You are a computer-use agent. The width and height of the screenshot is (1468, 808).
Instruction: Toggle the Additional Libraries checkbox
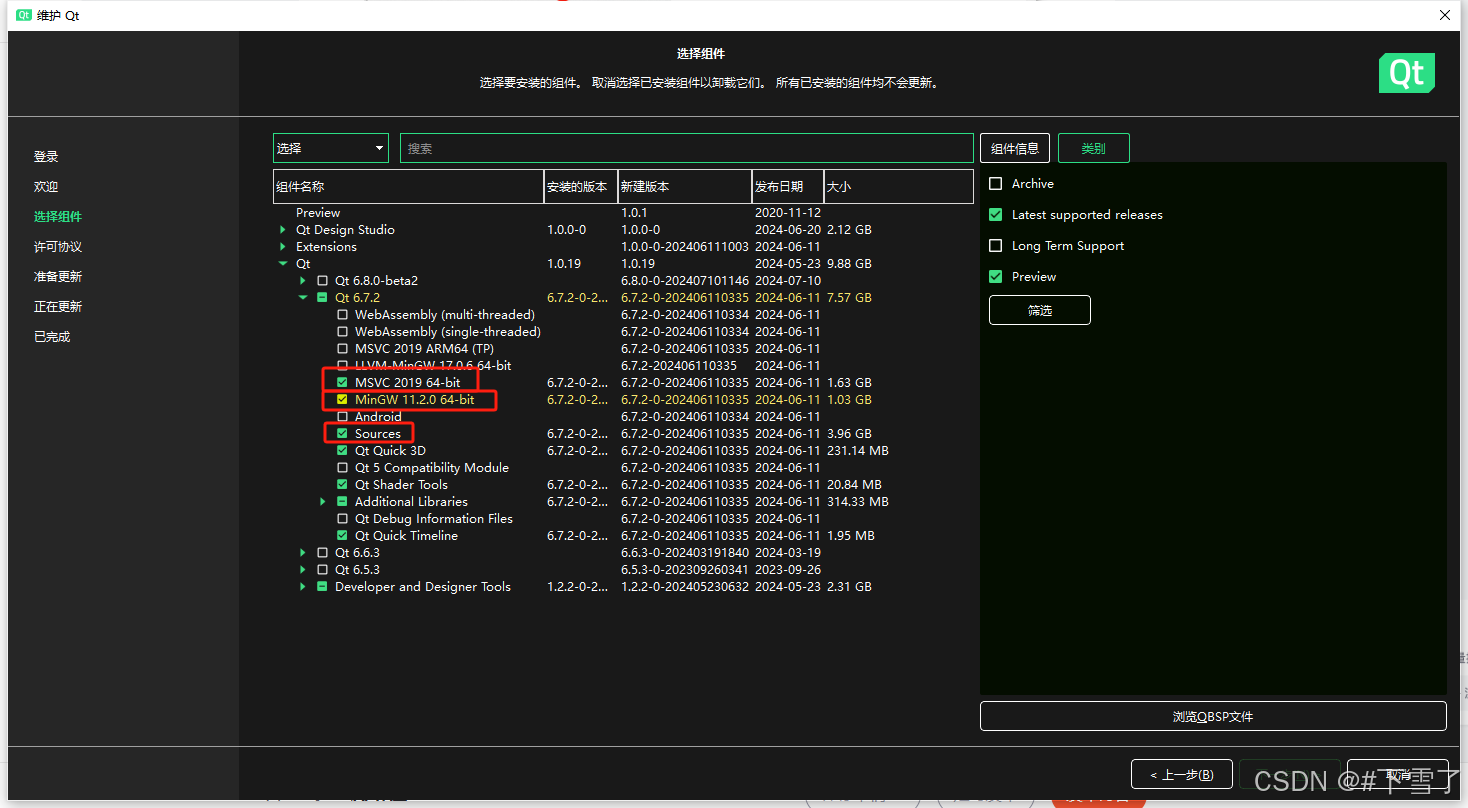(343, 502)
